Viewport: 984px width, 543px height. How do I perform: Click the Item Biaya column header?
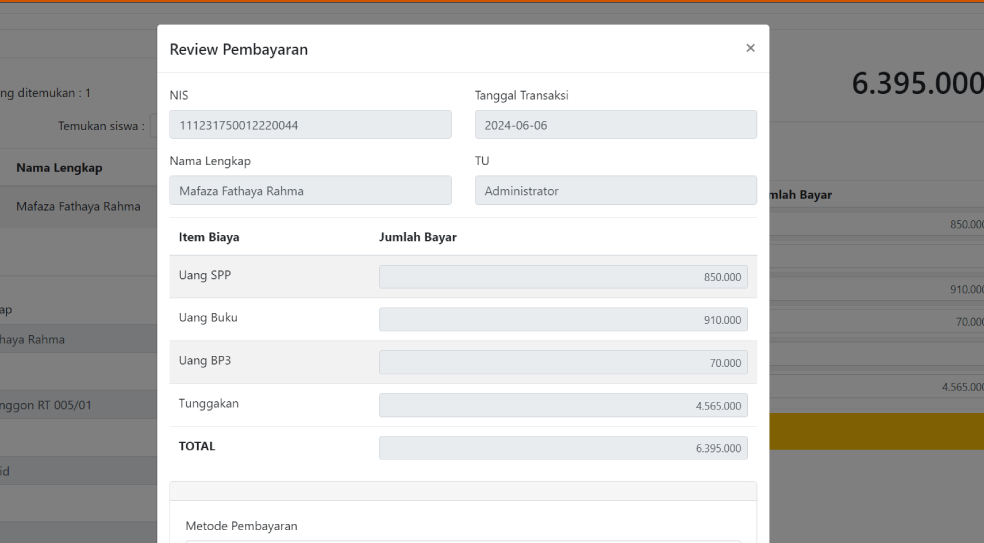208,237
